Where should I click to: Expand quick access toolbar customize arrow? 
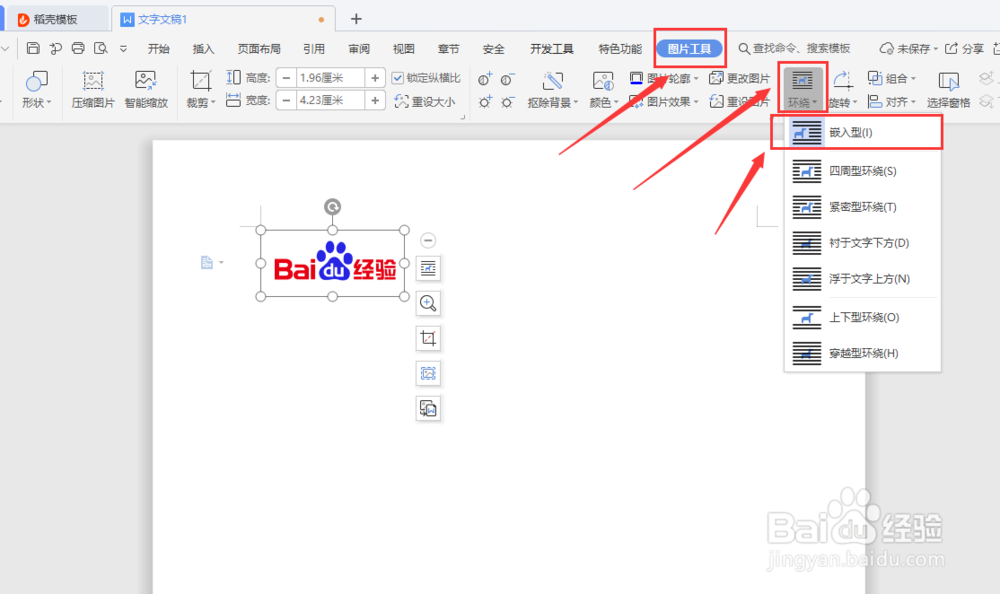click(x=123, y=48)
